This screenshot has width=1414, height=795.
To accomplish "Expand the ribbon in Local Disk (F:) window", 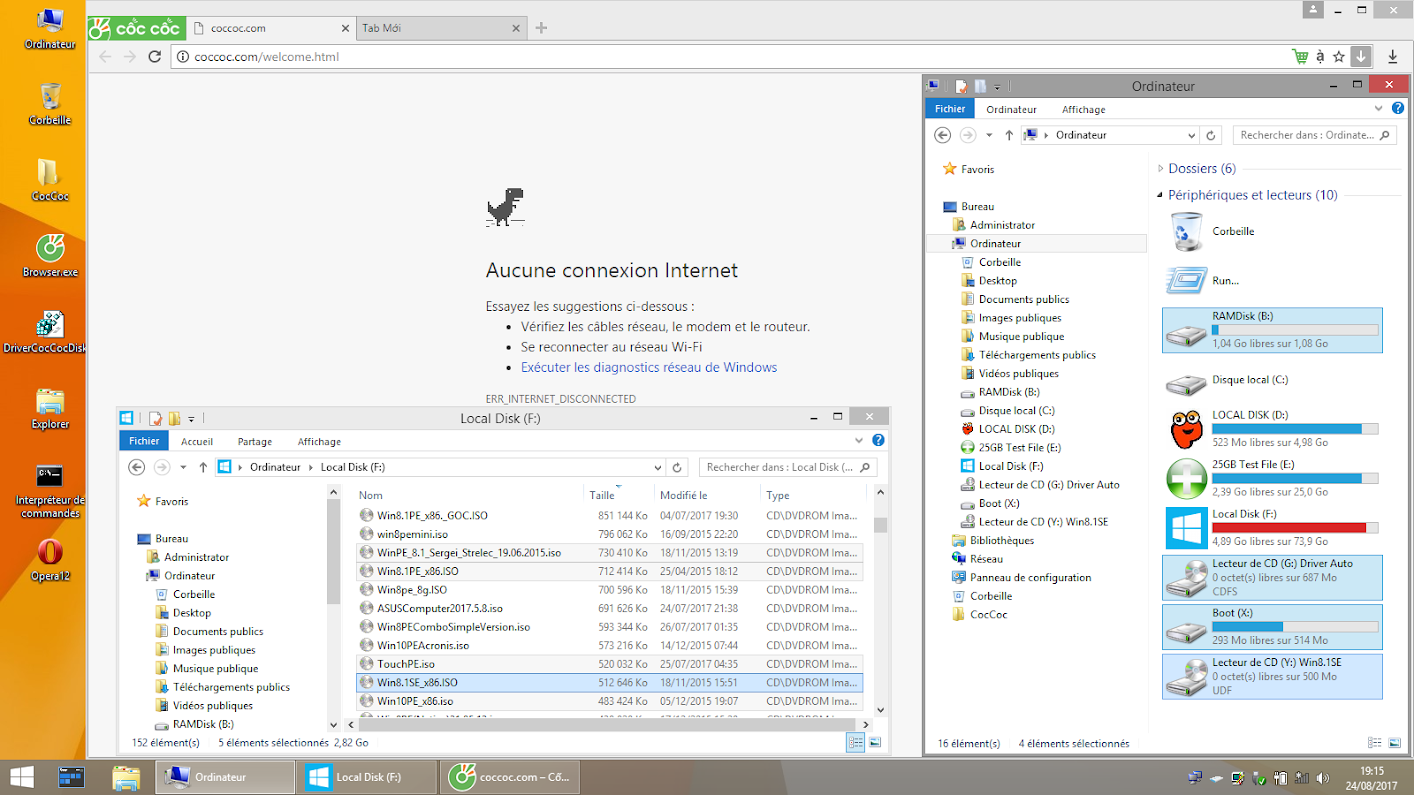I will (x=859, y=440).
